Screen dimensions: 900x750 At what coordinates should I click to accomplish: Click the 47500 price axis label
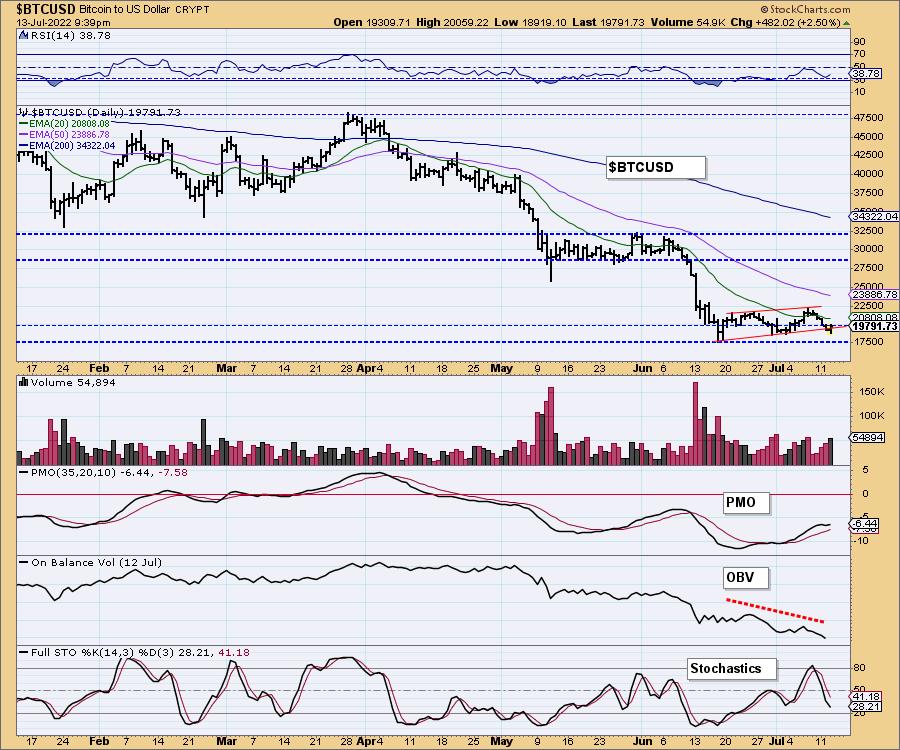click(x=868, y=118)
